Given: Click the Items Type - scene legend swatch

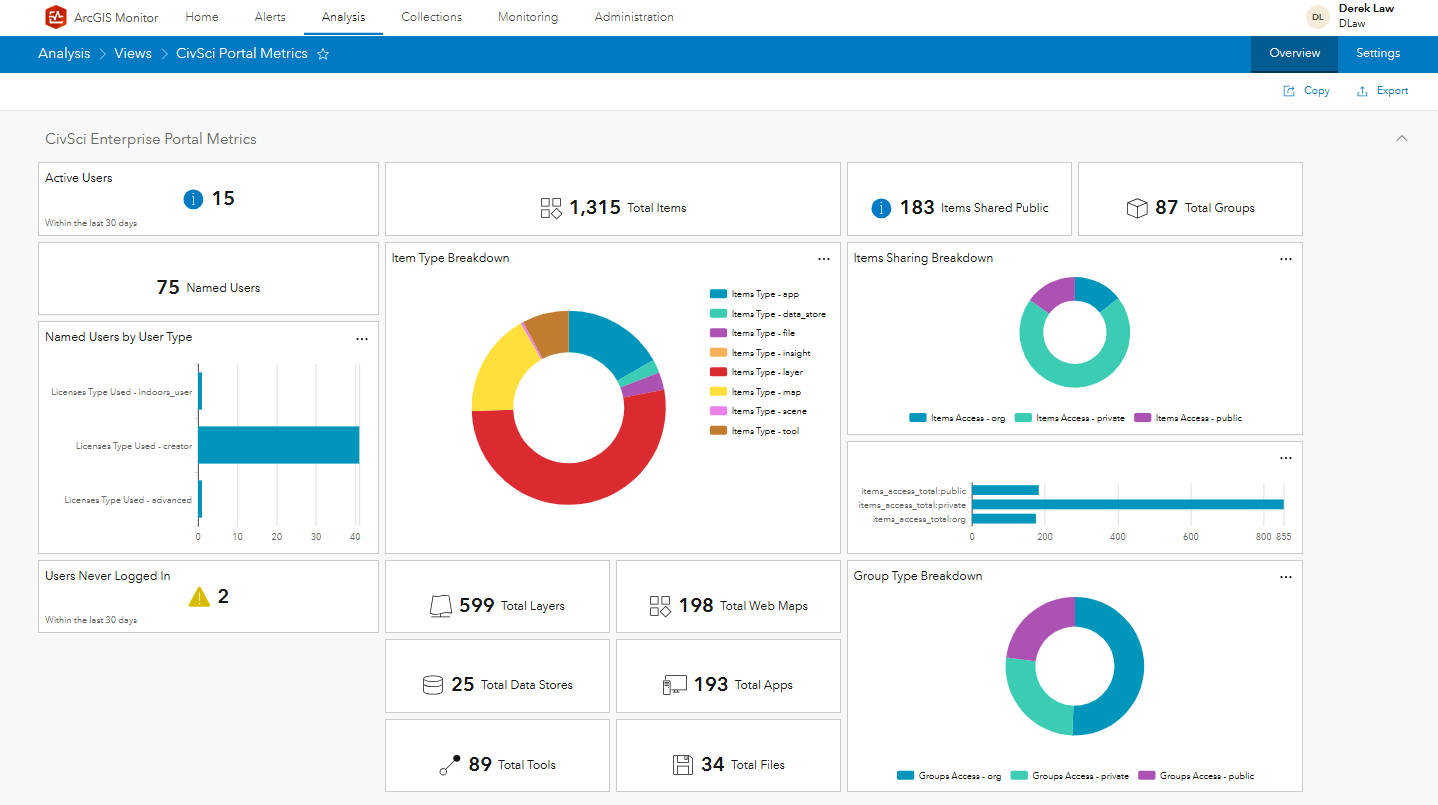Looking at the screenshot, I should (718, 411).
